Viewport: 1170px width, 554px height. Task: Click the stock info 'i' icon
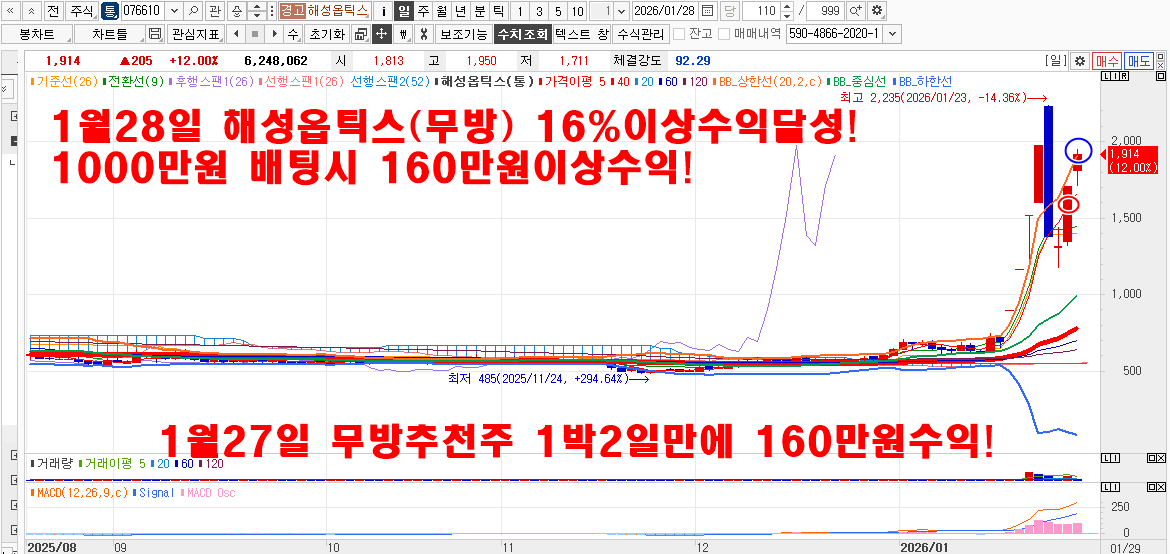(383, 11)
